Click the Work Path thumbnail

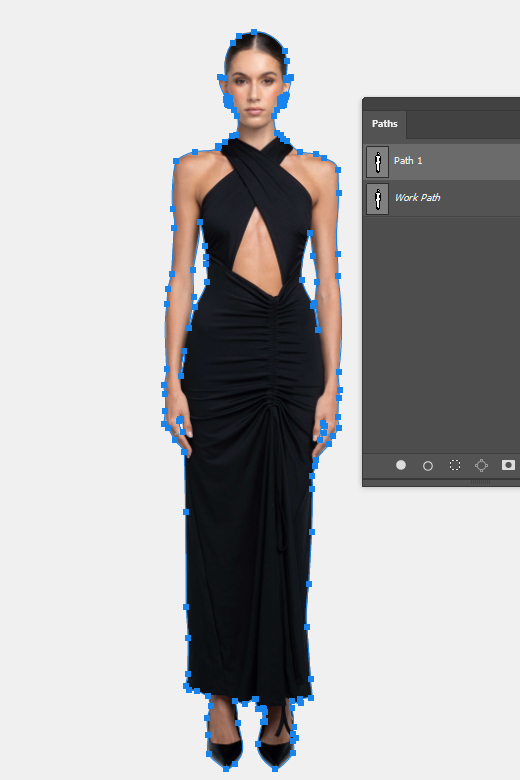(x=378, y=198)
